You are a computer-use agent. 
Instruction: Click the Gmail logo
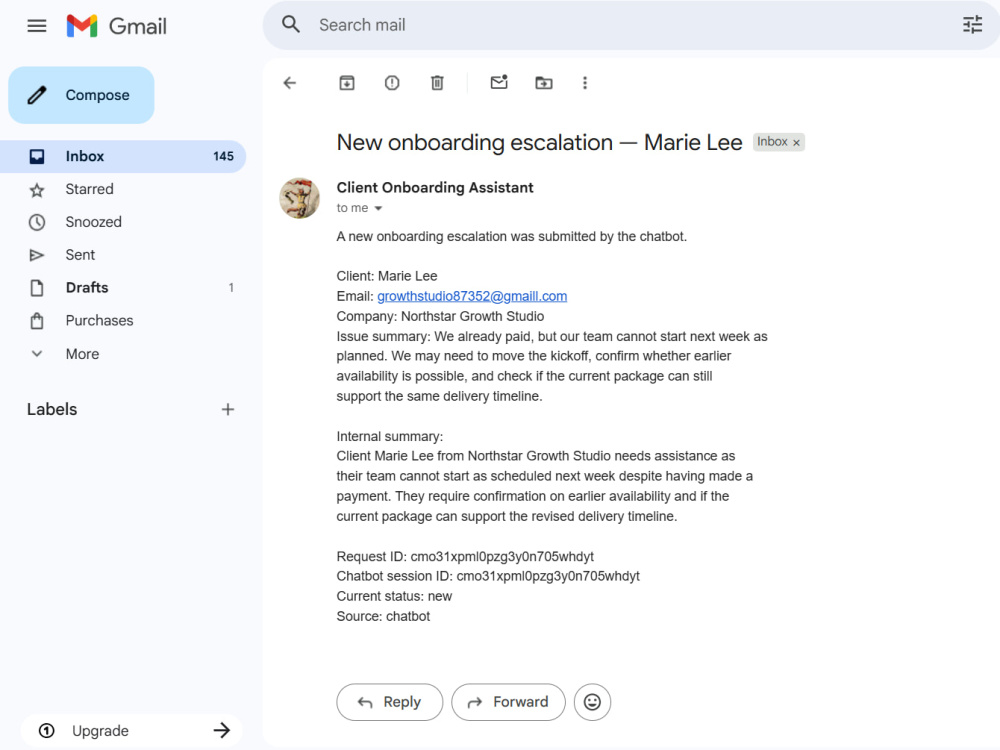point(116,26)
